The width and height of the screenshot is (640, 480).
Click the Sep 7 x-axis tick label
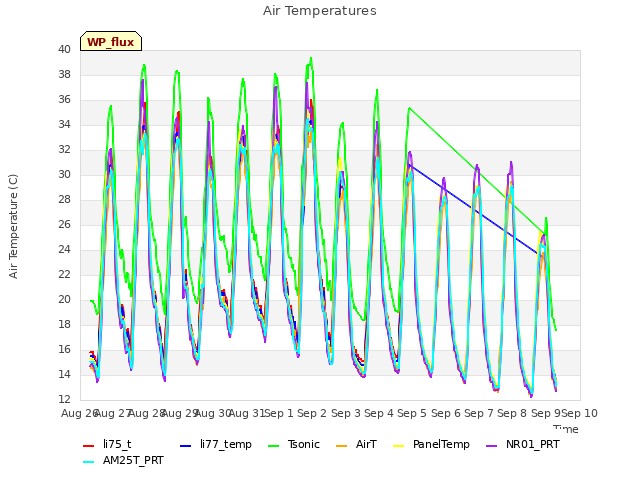tap(479, 413)
